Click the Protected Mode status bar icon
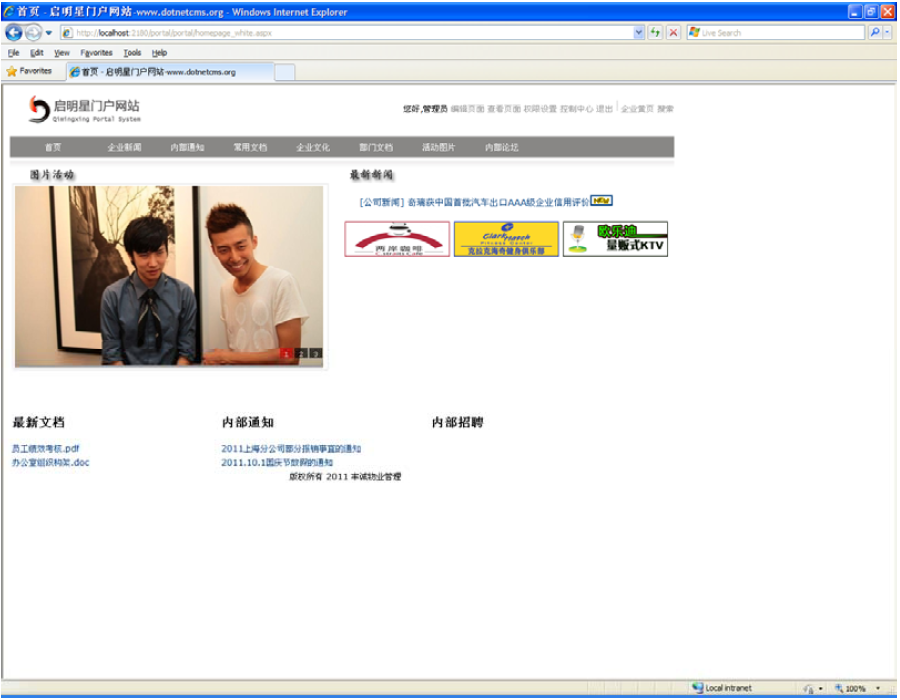 pos(808,689)
